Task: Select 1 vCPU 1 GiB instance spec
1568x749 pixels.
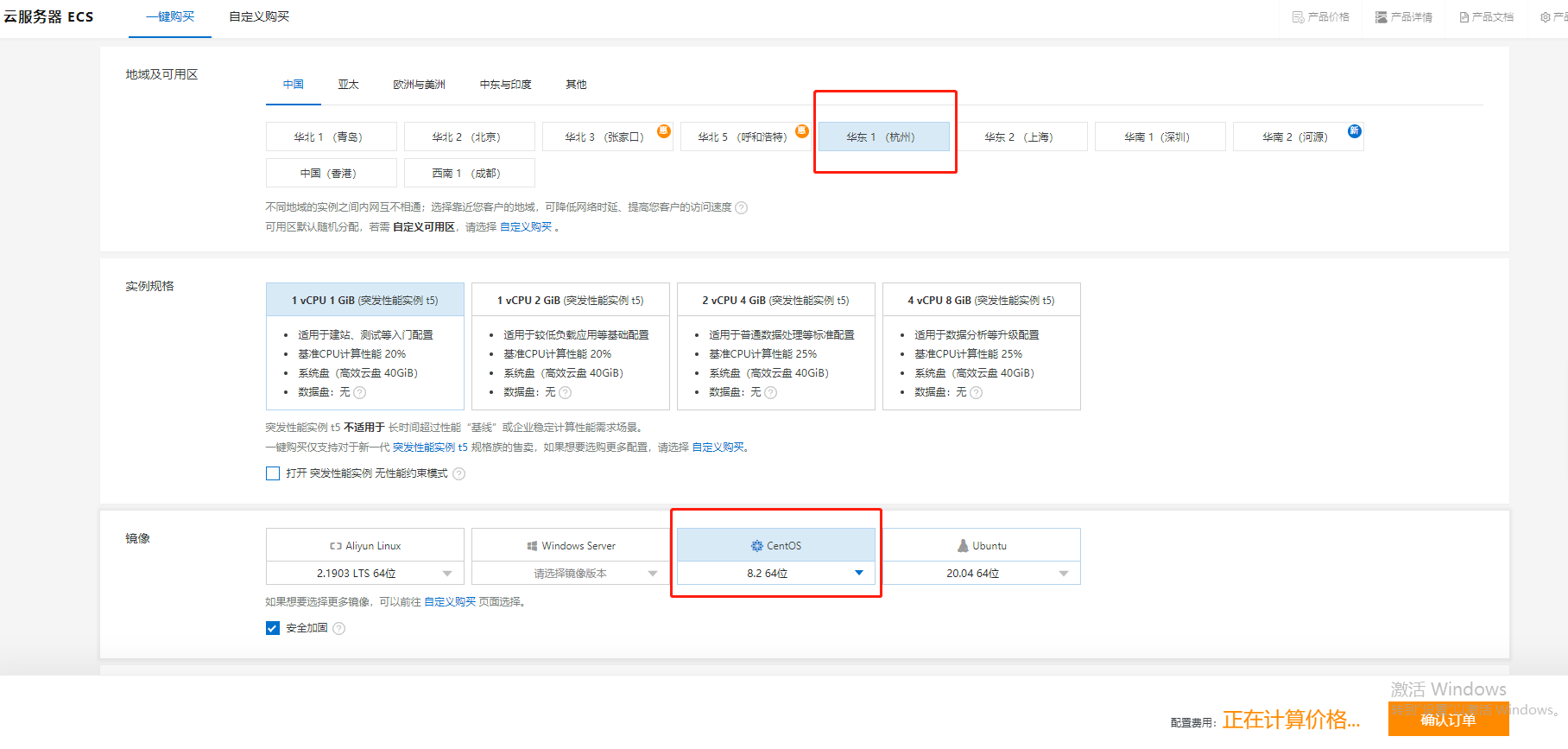Action: pyautogui.click(x=365, y=346)
